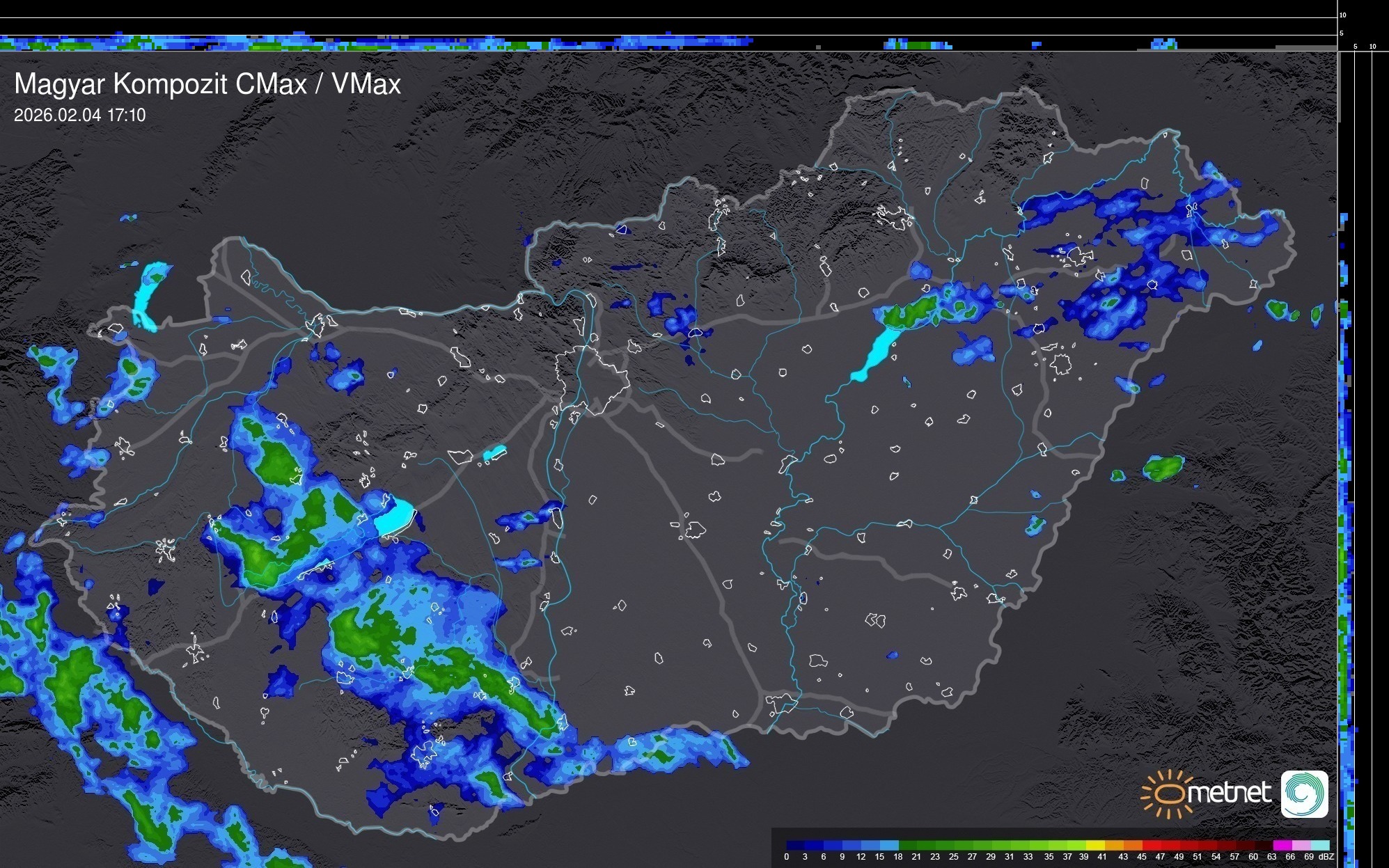Click the Magyar Kompozit CMax / VMax title
Screen dimensions: 1389x868
point(207,84)
